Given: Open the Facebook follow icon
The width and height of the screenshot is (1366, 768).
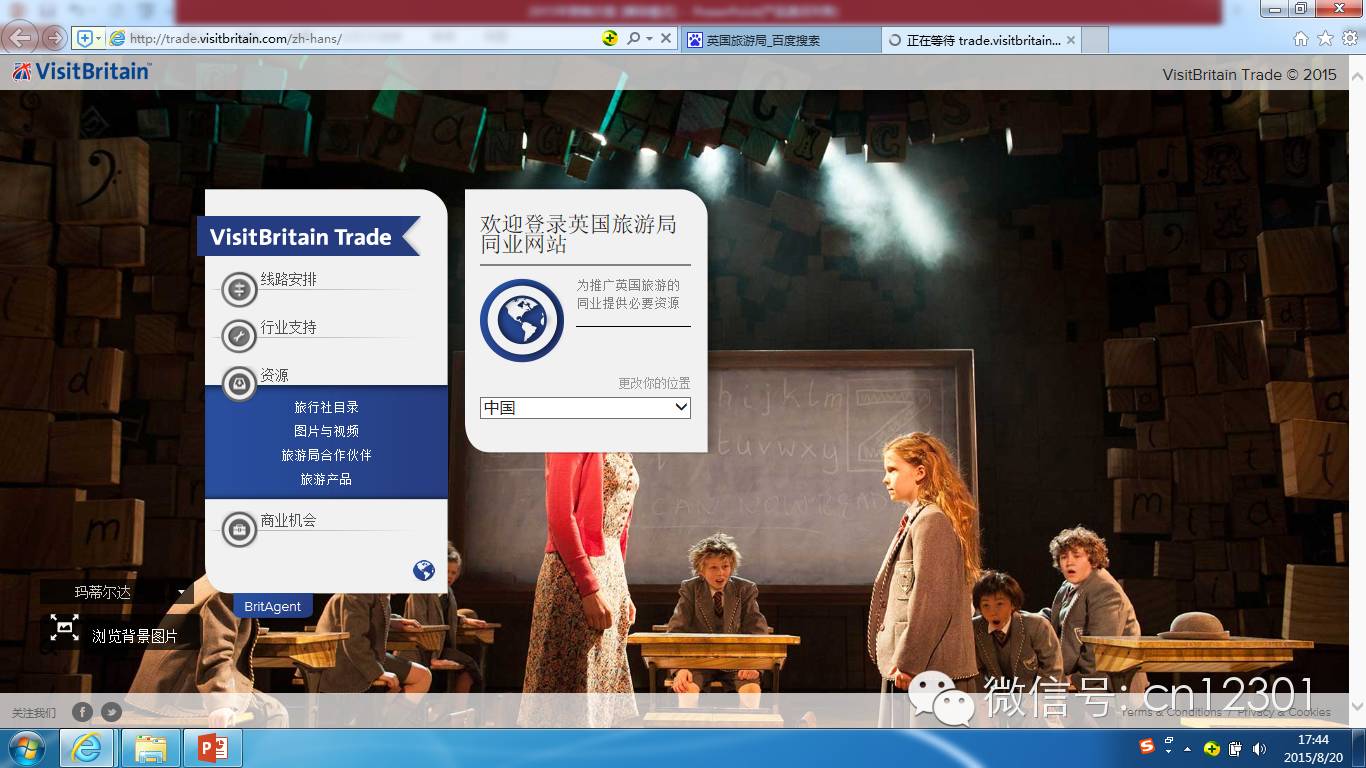Looking at the screenshot, I should click(82, 712).
